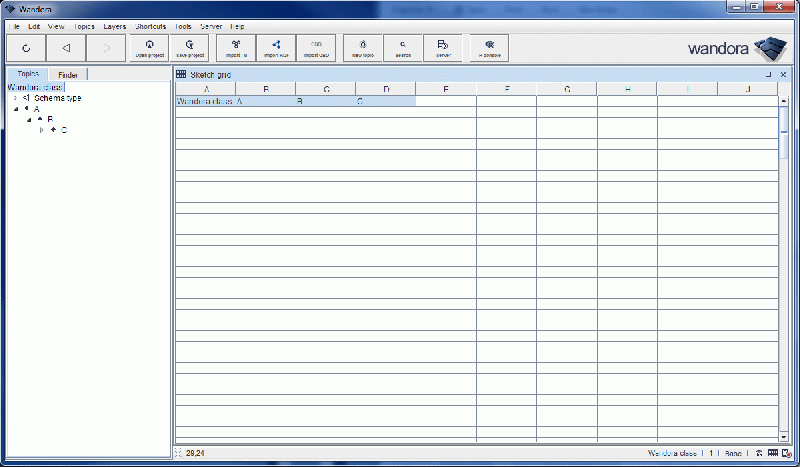Close the Sketch grid panel

(x=783, y=75)
